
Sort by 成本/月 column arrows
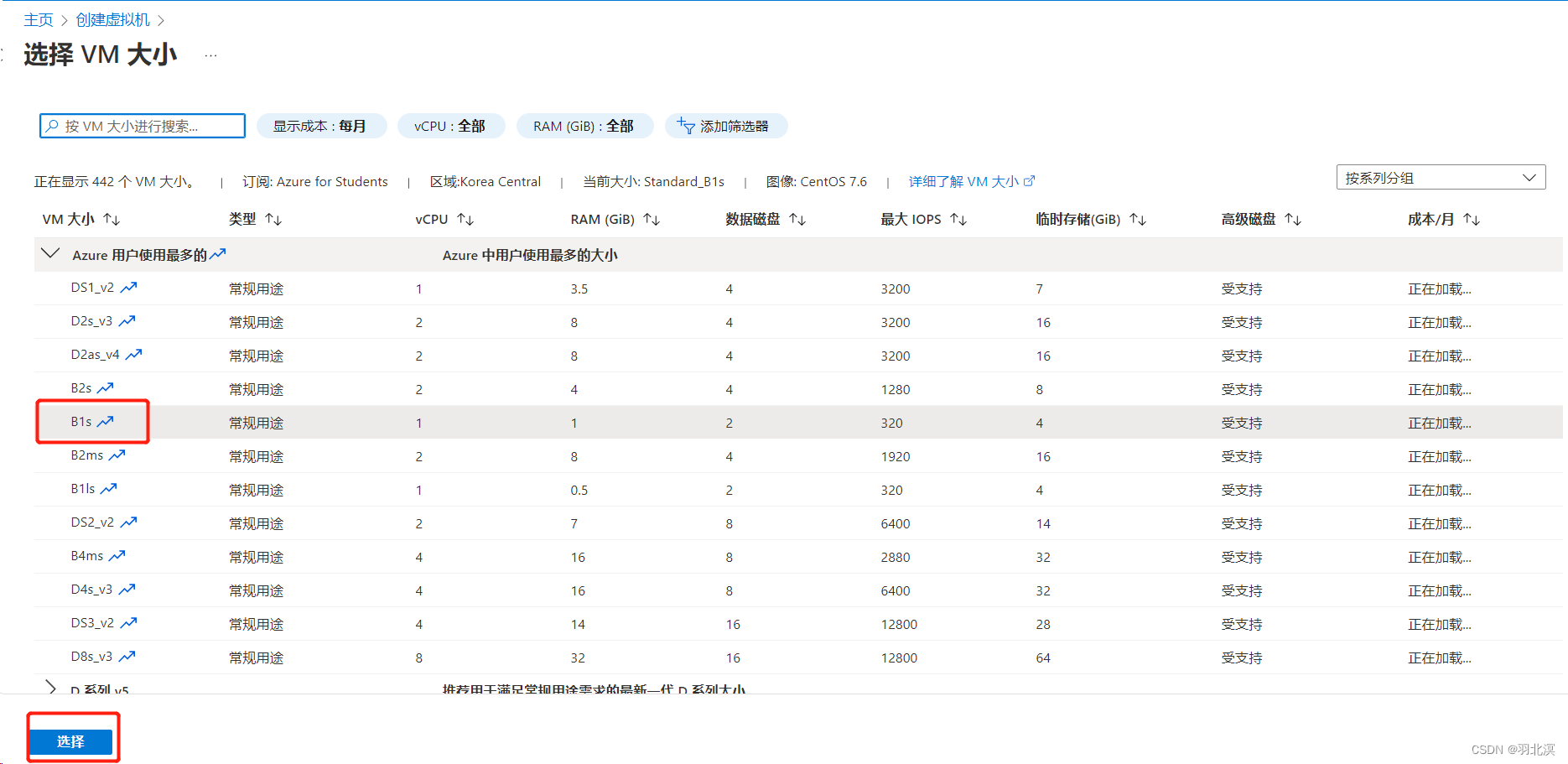[1472, 219]
